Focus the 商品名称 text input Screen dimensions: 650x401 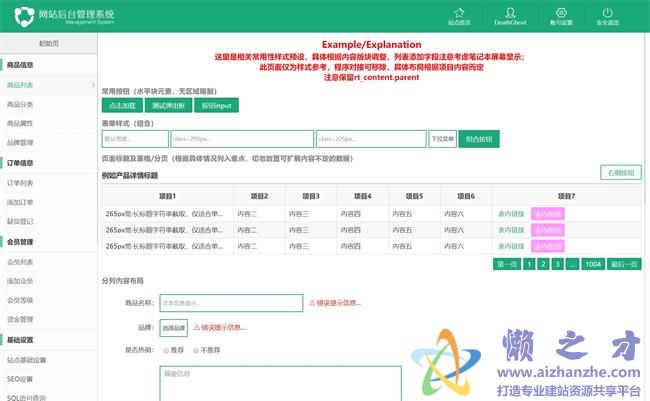(231, 303)
